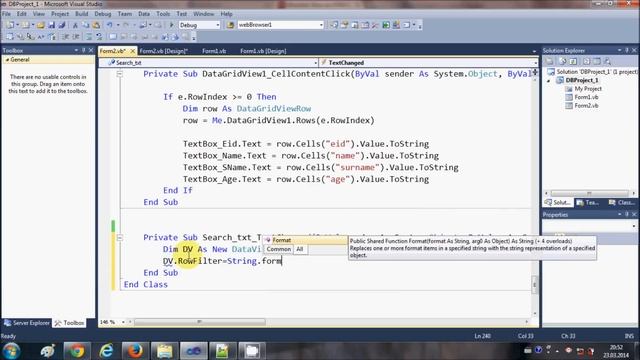This screenshot has width=640, height=360.
Task: Open the Server Explorer bottom tab
Action: pyautogui.click(x=27, y=323)
